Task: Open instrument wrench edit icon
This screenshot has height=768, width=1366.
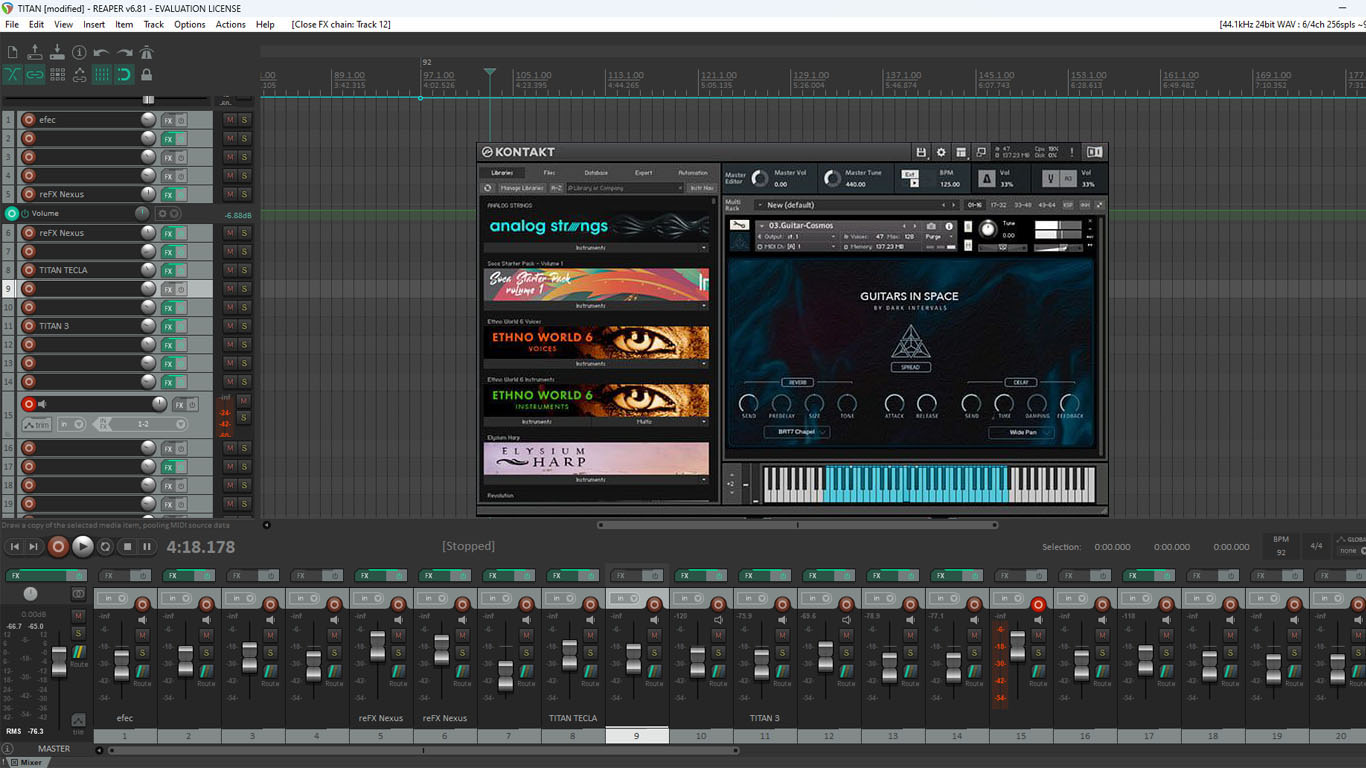Action: [740, 226]
